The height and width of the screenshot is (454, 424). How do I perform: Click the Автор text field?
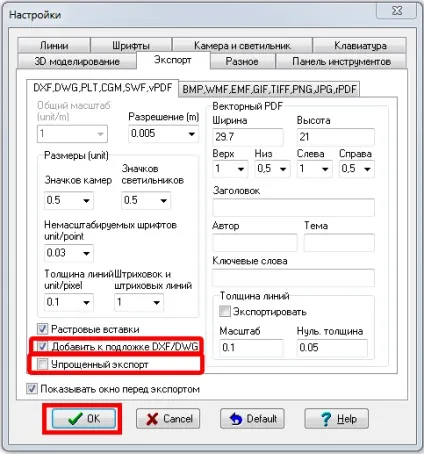tap(255, 242)
